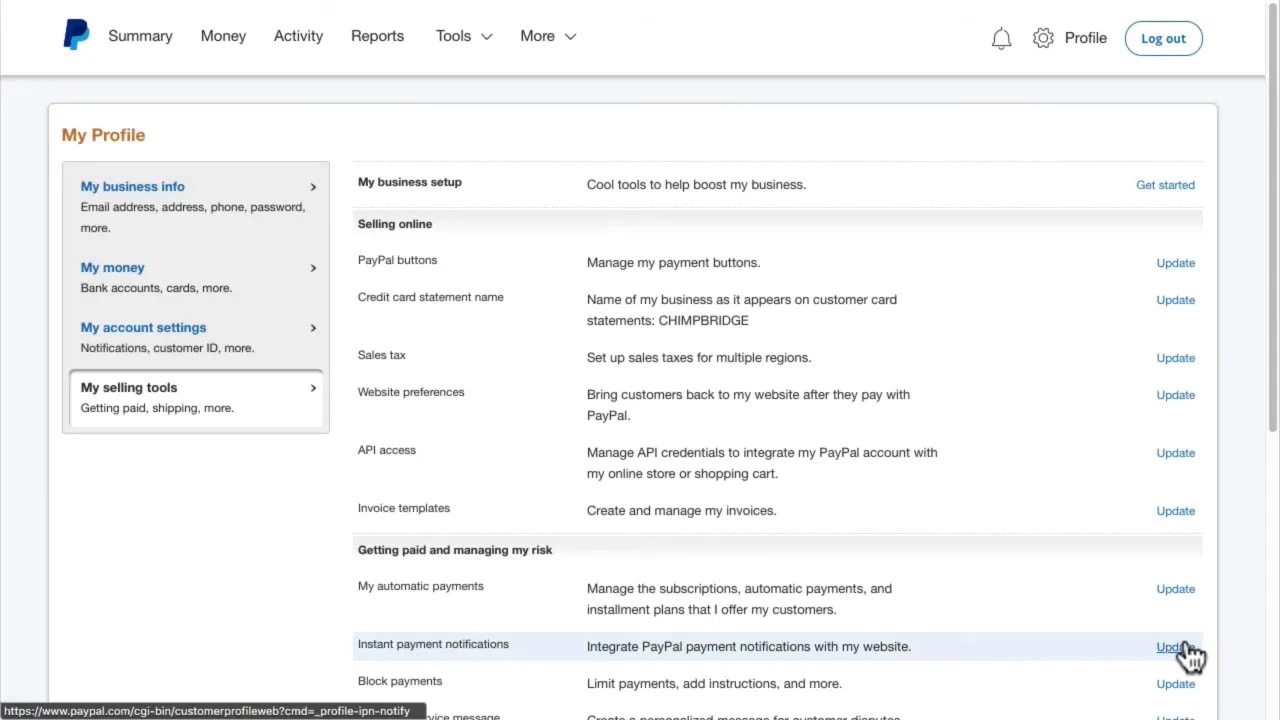This screenshot has width=1280, height=720.
Task: Update API access
Action: coord(1175,453)
